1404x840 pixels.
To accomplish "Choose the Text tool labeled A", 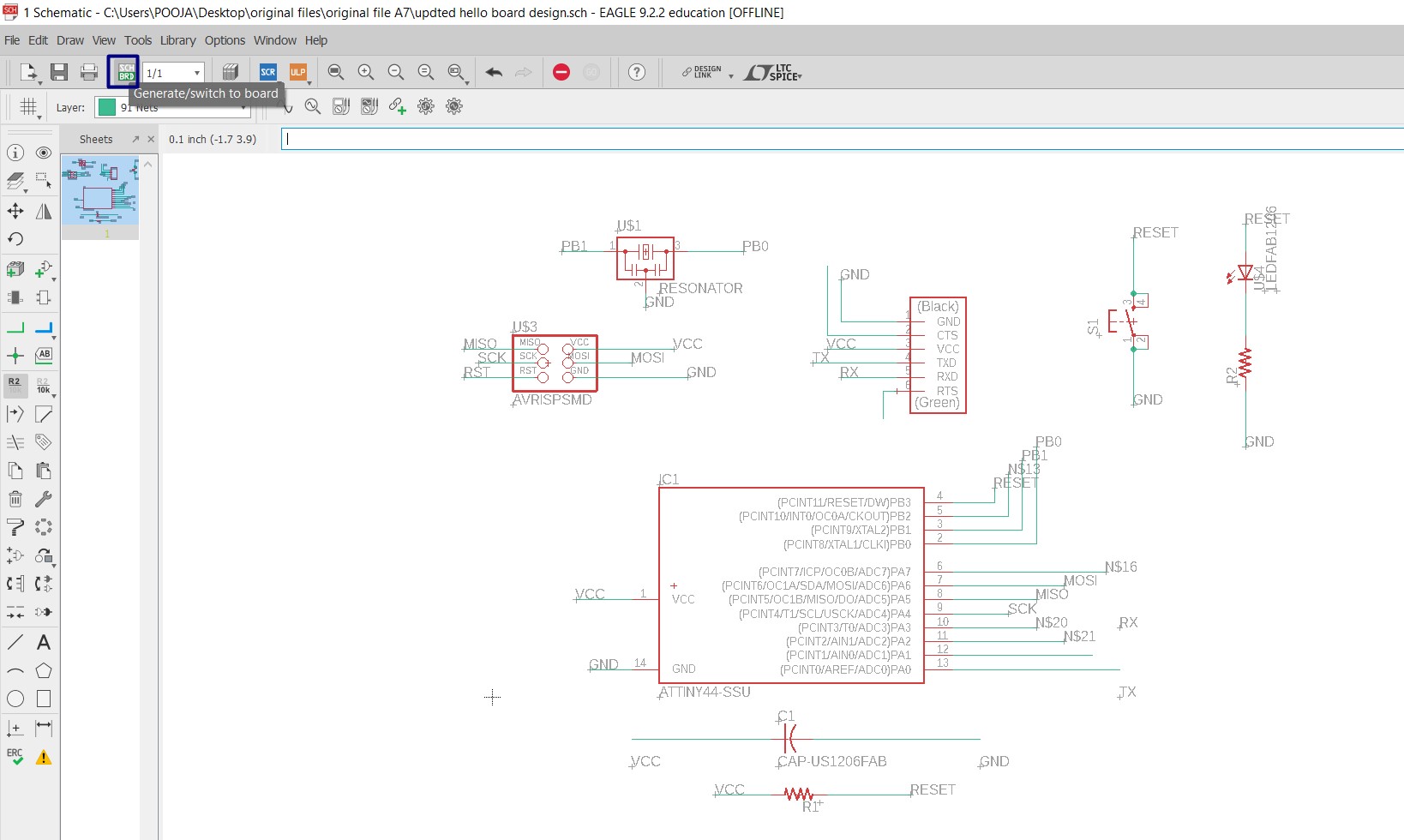I will pyautogui.click(x=44, y=642).
